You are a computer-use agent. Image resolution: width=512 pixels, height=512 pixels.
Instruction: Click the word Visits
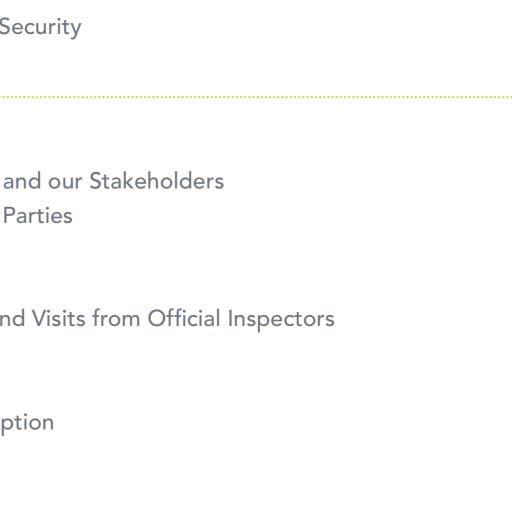(x=59, y=318)
